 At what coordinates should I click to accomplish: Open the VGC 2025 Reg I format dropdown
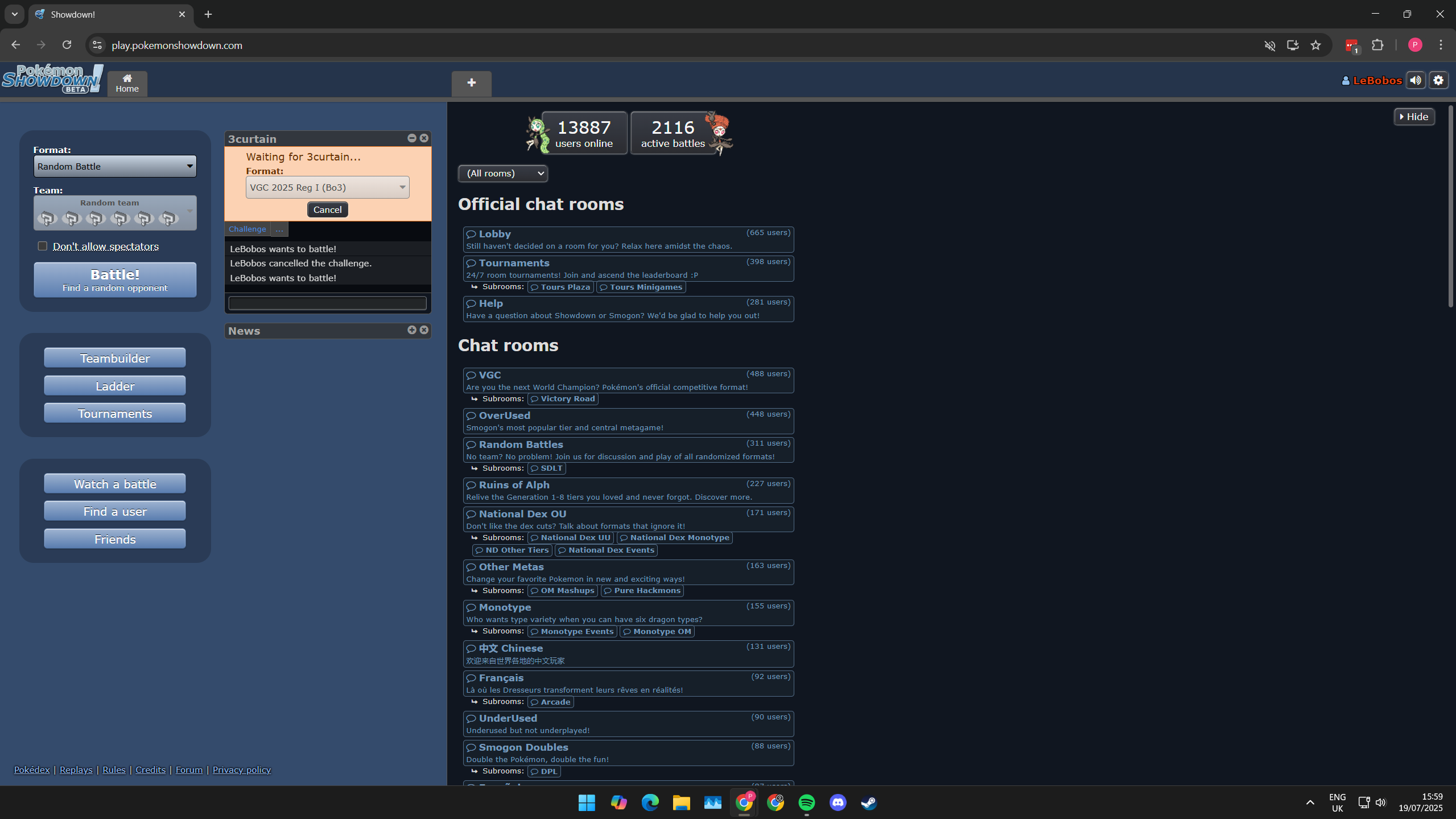click(x=327, y=187)
